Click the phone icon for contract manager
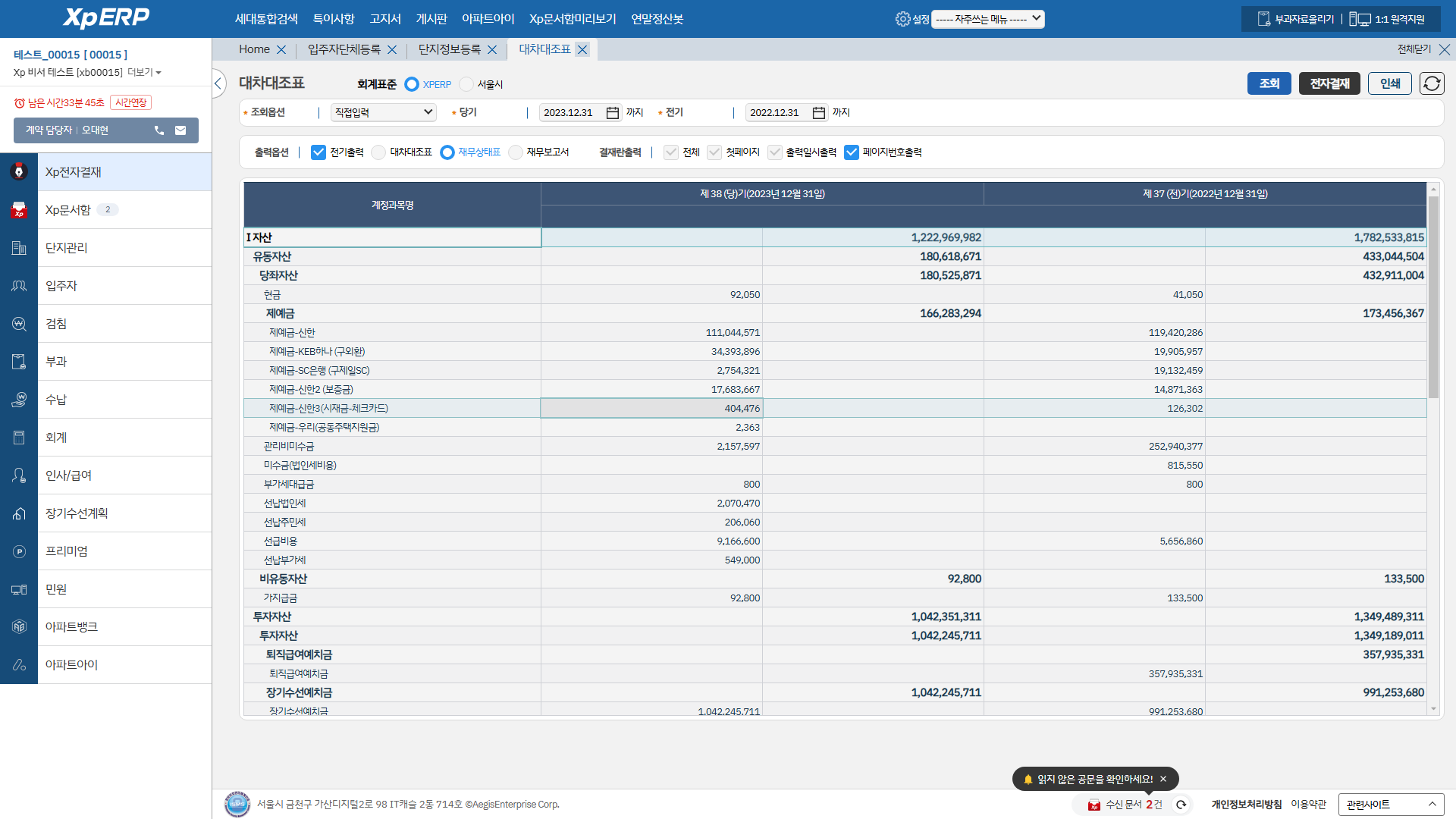This screenshot has width=1456, height=819. pyautogui.click(x=159, y=130)
